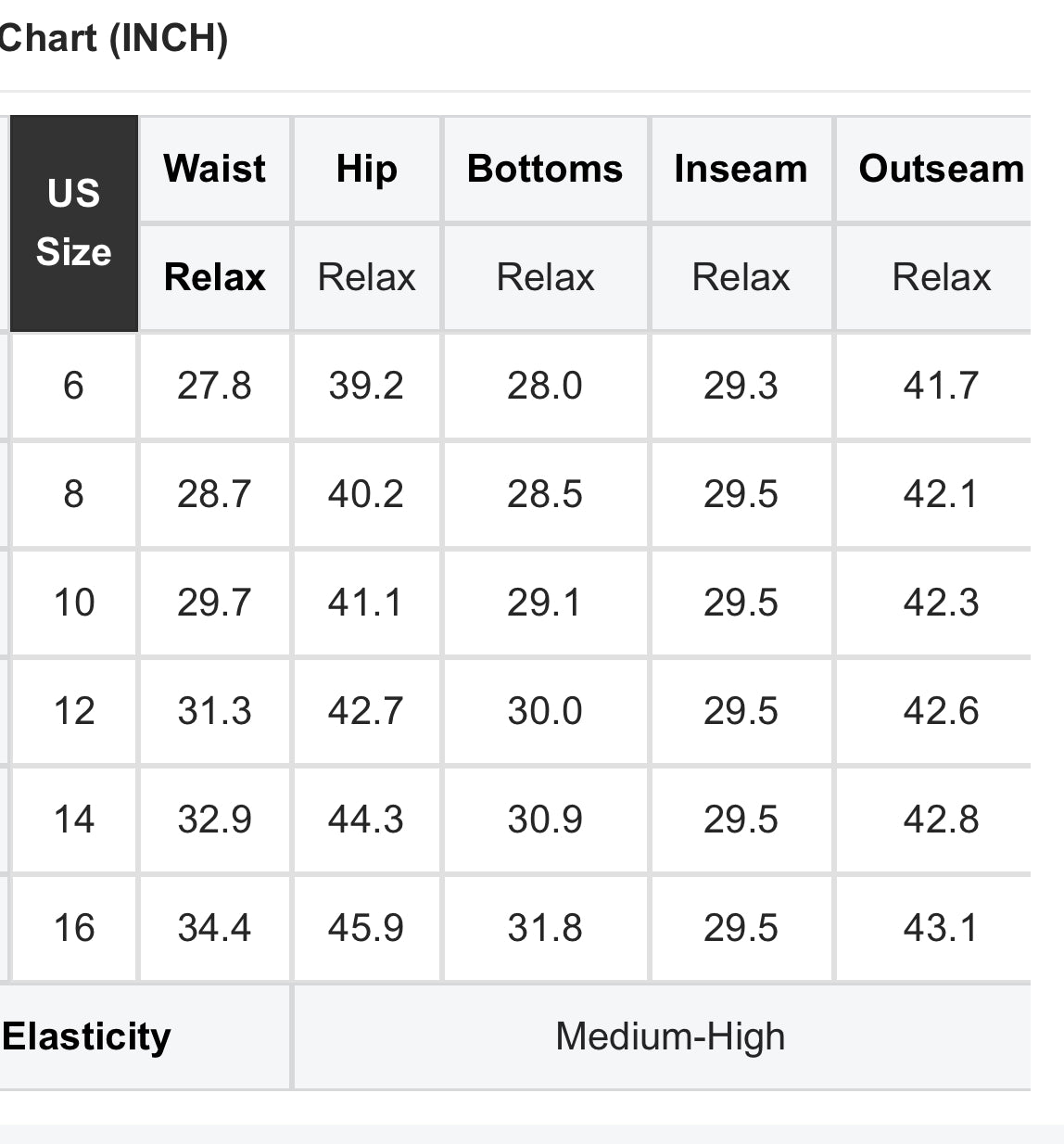Click the Inseam column header

741,169
